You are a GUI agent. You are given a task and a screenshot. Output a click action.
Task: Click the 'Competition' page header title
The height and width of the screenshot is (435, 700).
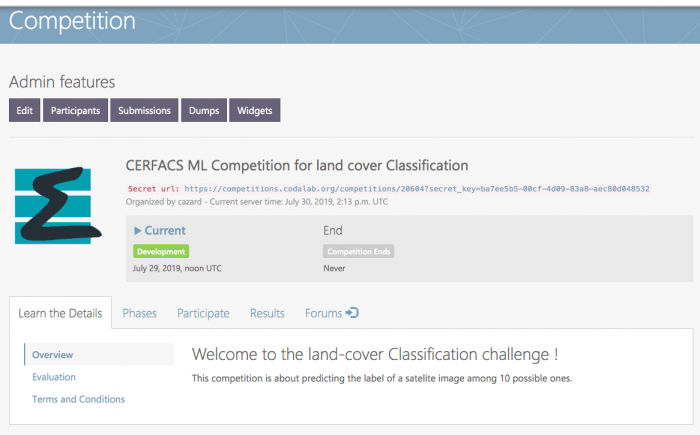pyautogui.click(x=72, y=21)
